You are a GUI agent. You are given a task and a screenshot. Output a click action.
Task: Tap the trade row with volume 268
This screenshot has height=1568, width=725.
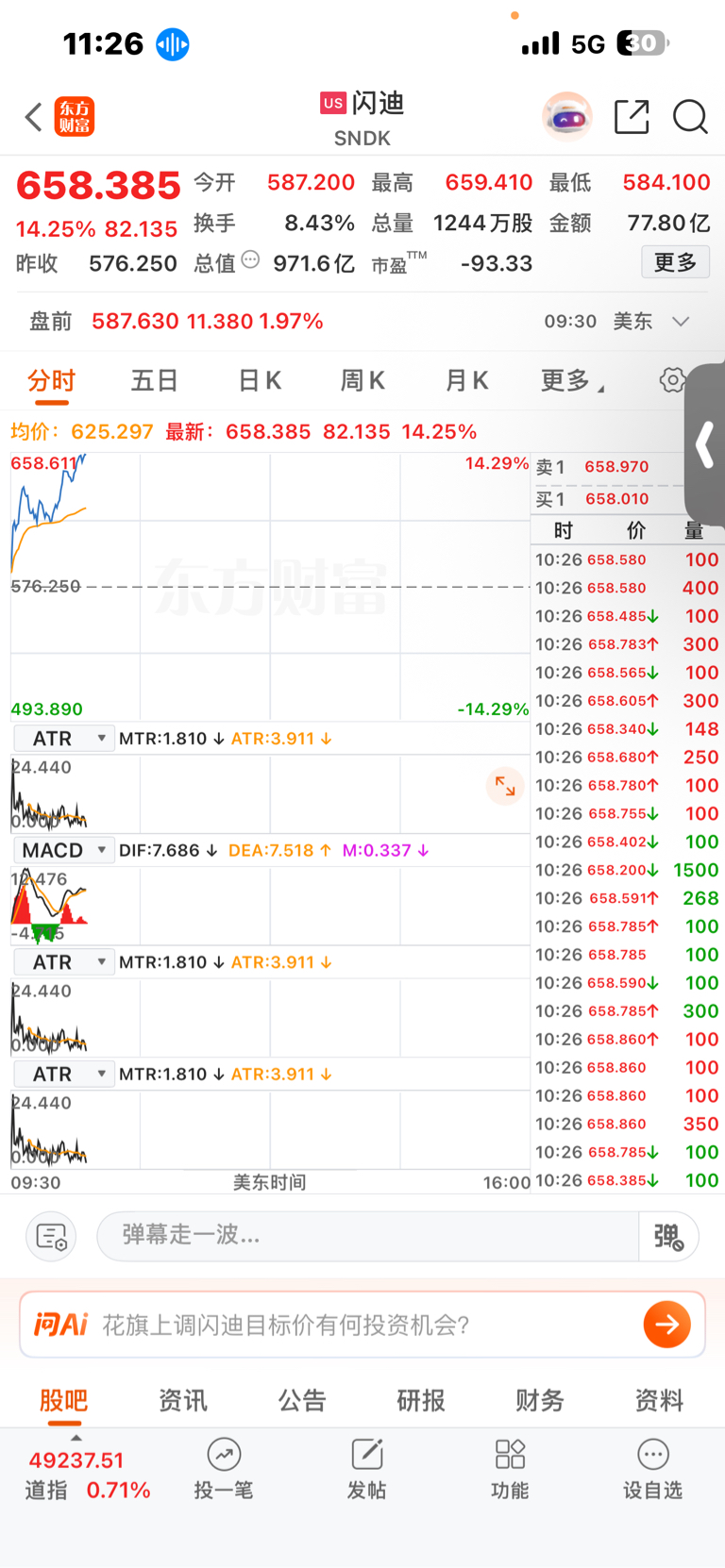pyautogui.click(x=628, y=898)
